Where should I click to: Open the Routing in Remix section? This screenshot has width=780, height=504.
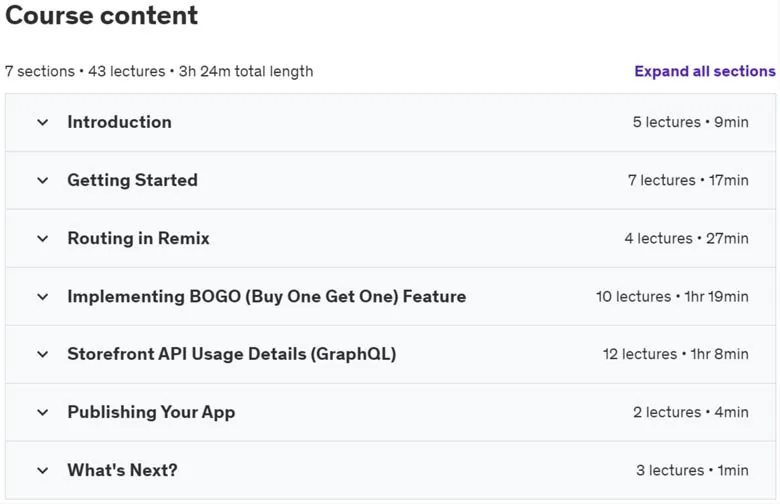[138, 238]
